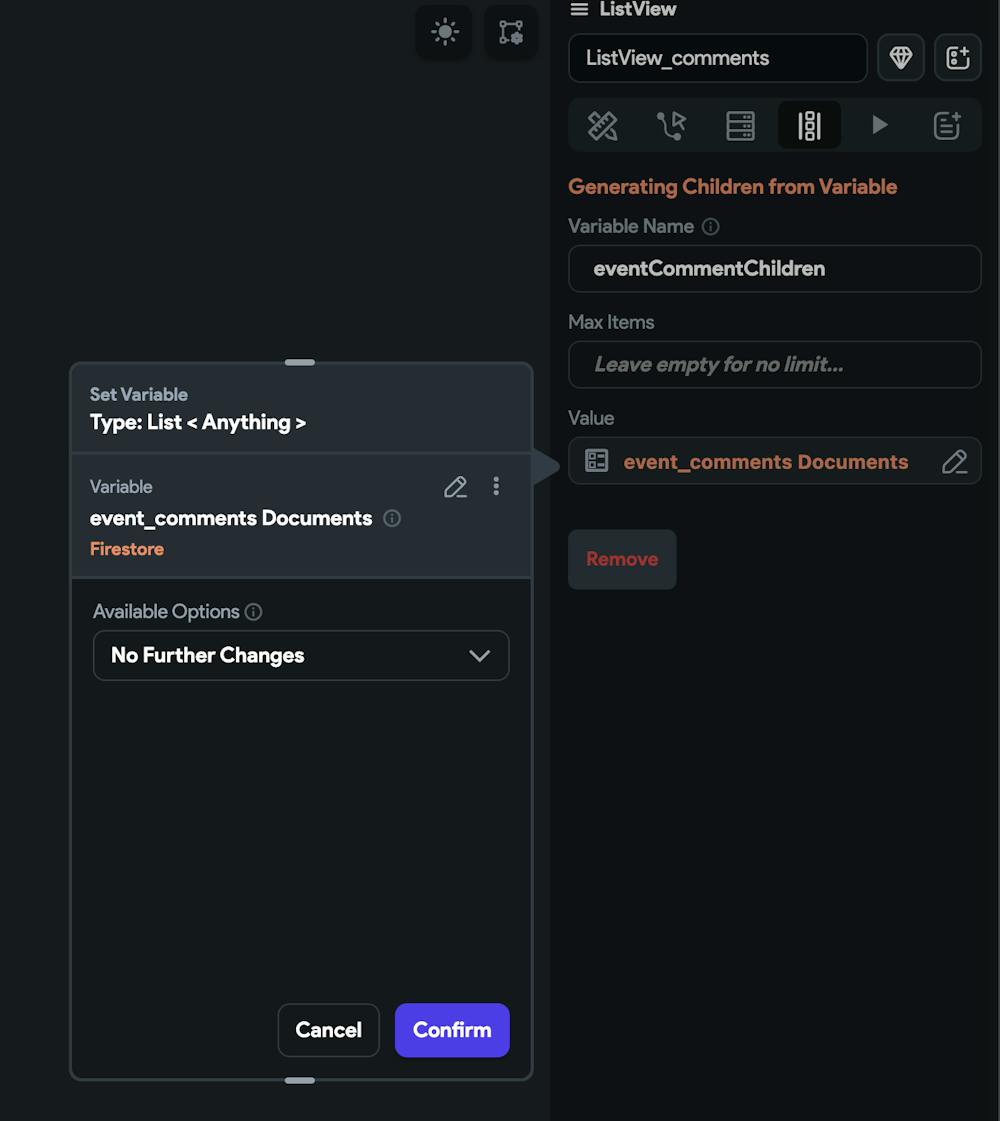This screenshot has width=1000, height=1121.
Task: Click the Remove button
Action: (622, 559)
